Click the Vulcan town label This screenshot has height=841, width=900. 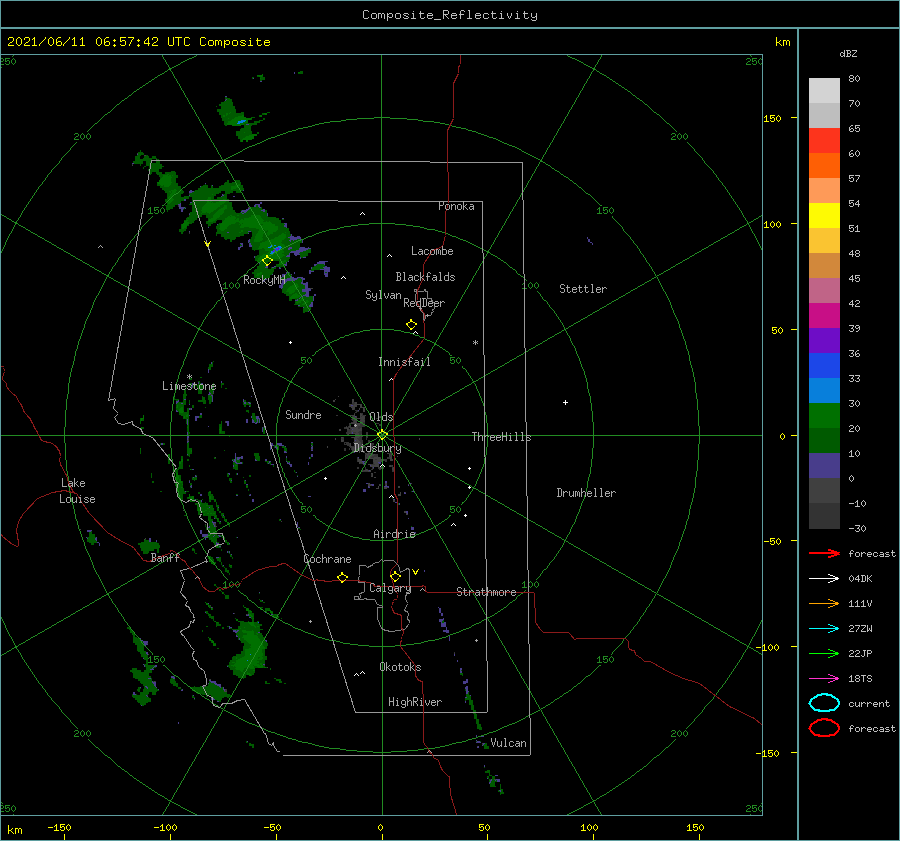coord(508,743)
